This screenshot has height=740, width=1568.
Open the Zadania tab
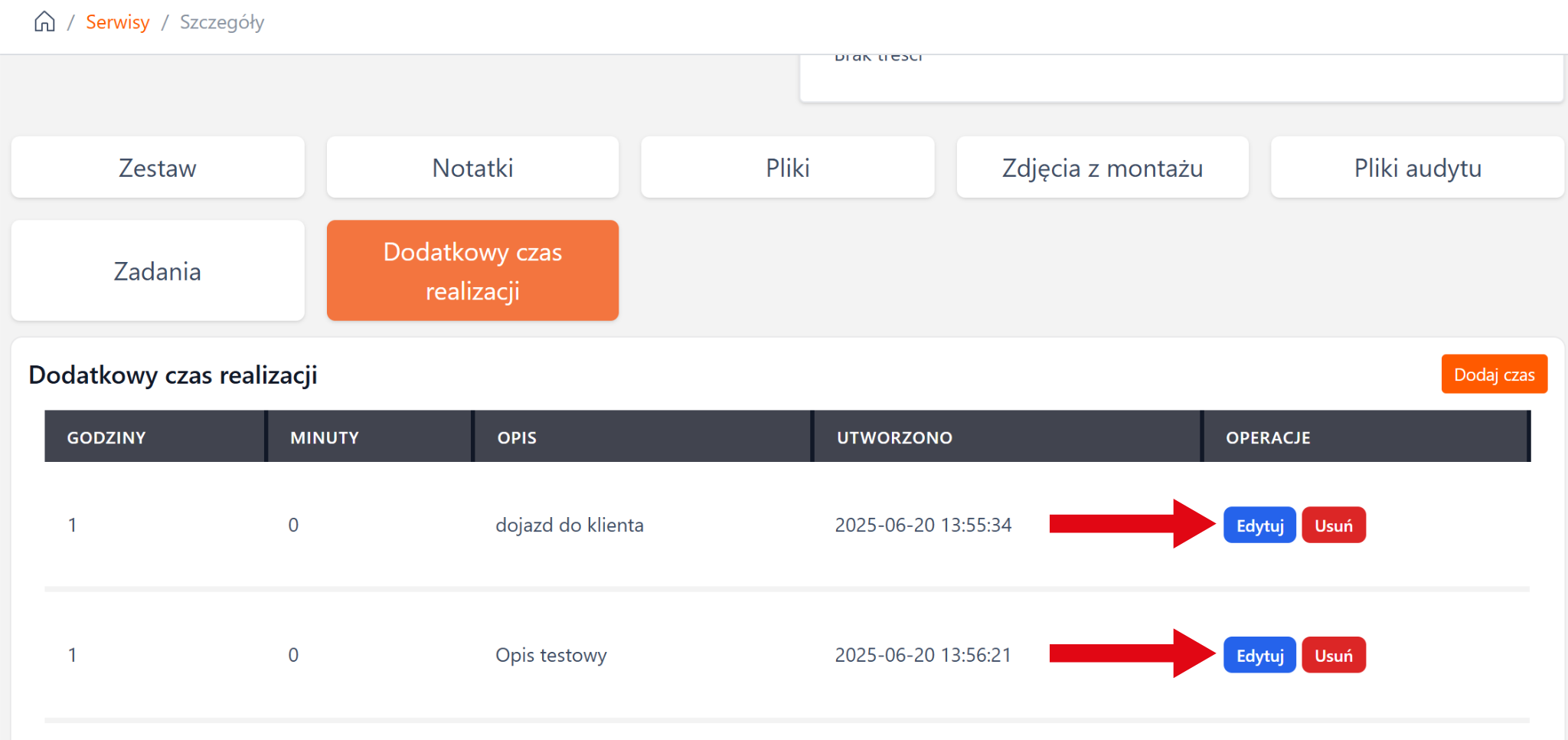(158, 271)
